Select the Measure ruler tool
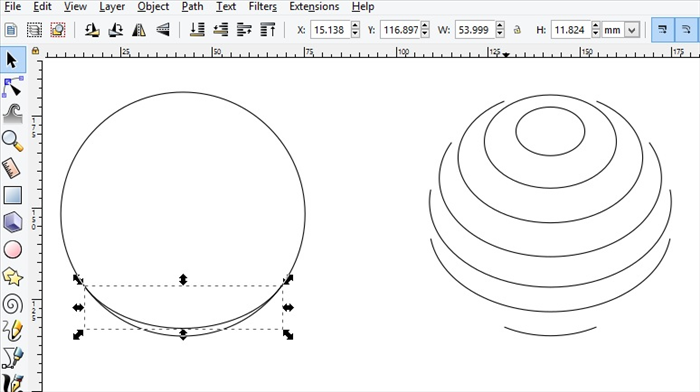This screenshot has width=700, height=392. [12, 168]
